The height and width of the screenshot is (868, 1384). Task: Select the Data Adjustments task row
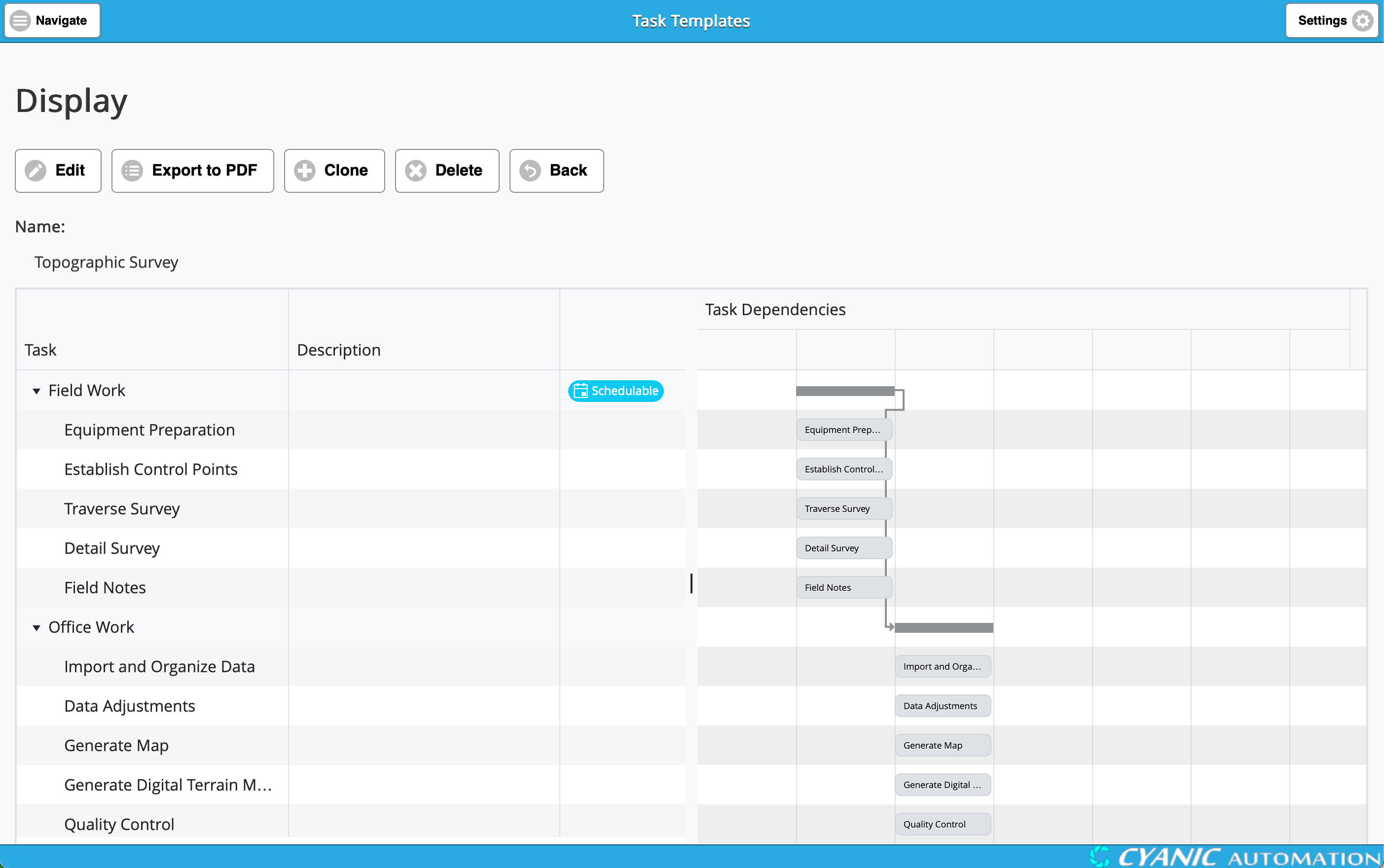point(351,706)
